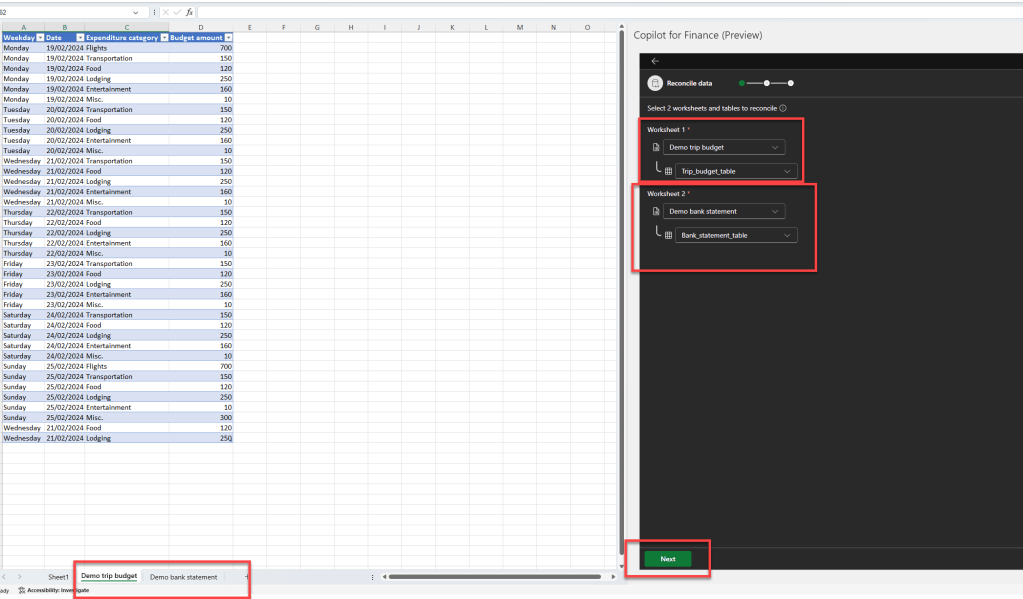
Task: Expand the Bank_statement_table dropdown
Action: 788,235
